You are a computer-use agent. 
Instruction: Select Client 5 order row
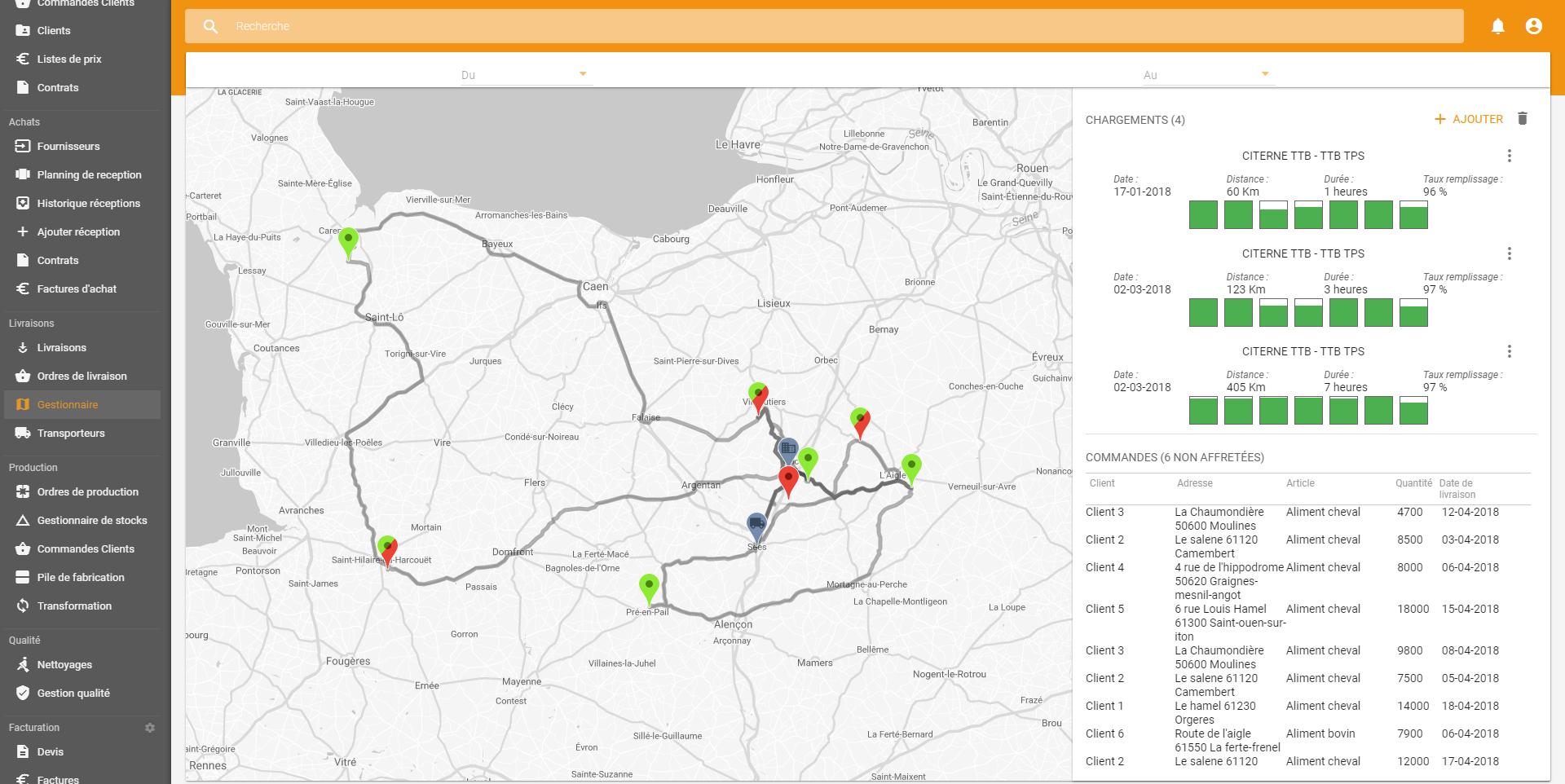point(1307,623)
